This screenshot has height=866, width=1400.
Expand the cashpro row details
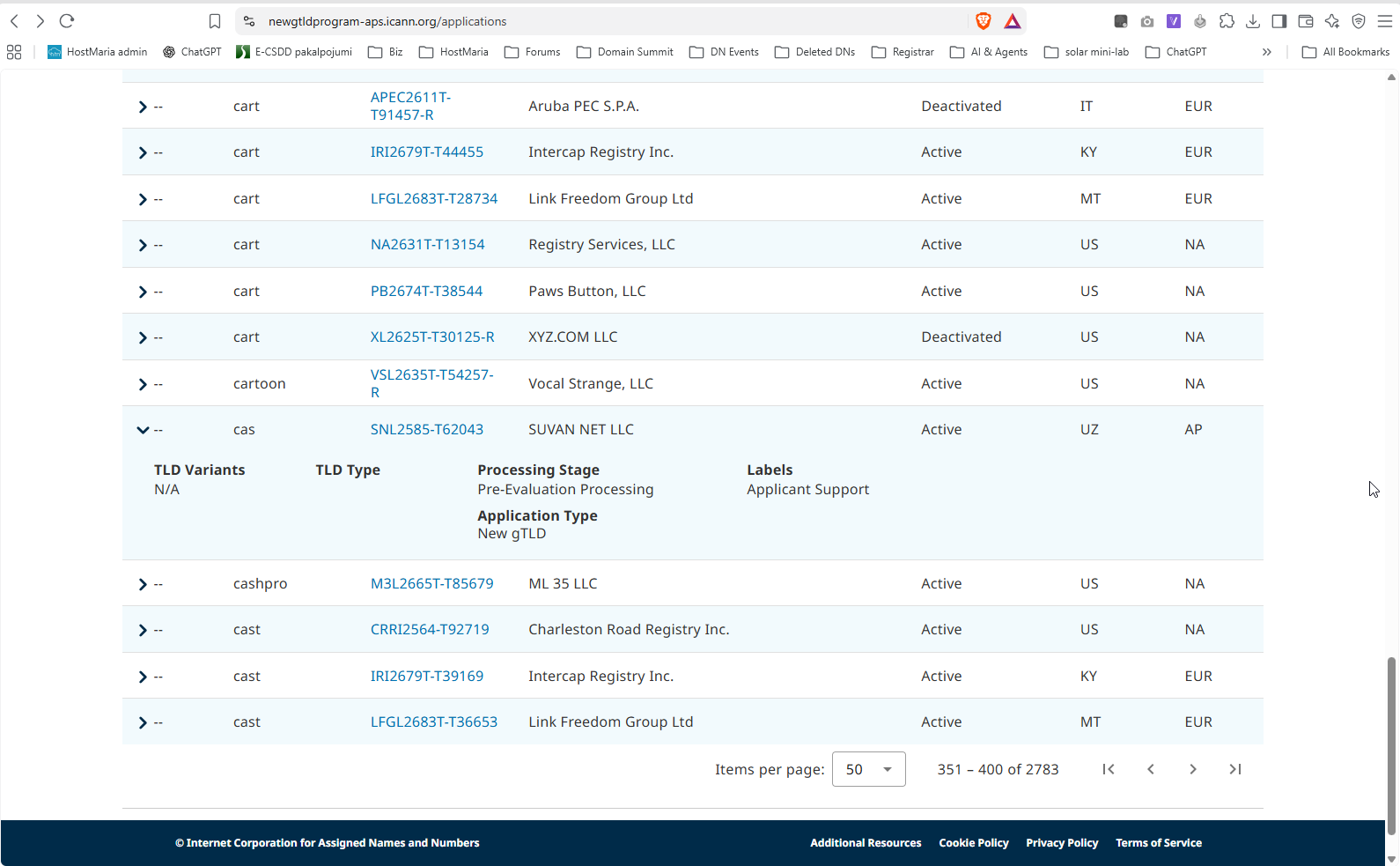point(143,584)
